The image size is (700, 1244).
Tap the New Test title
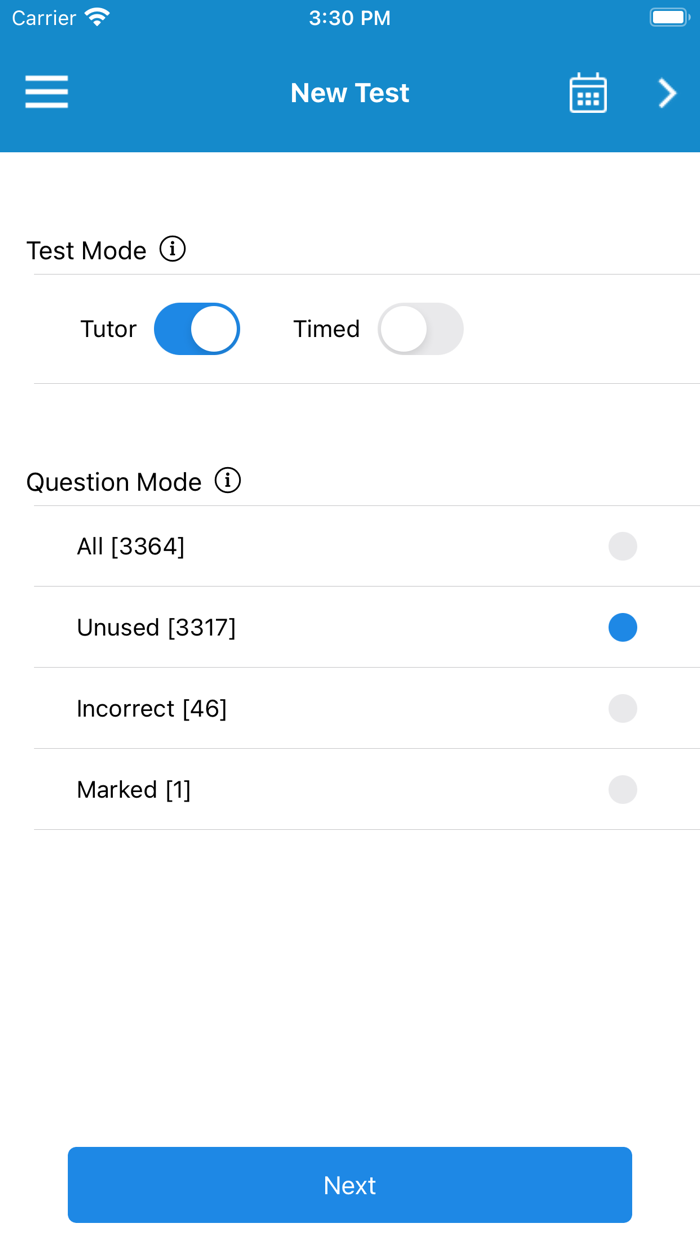tap(349, 92)
